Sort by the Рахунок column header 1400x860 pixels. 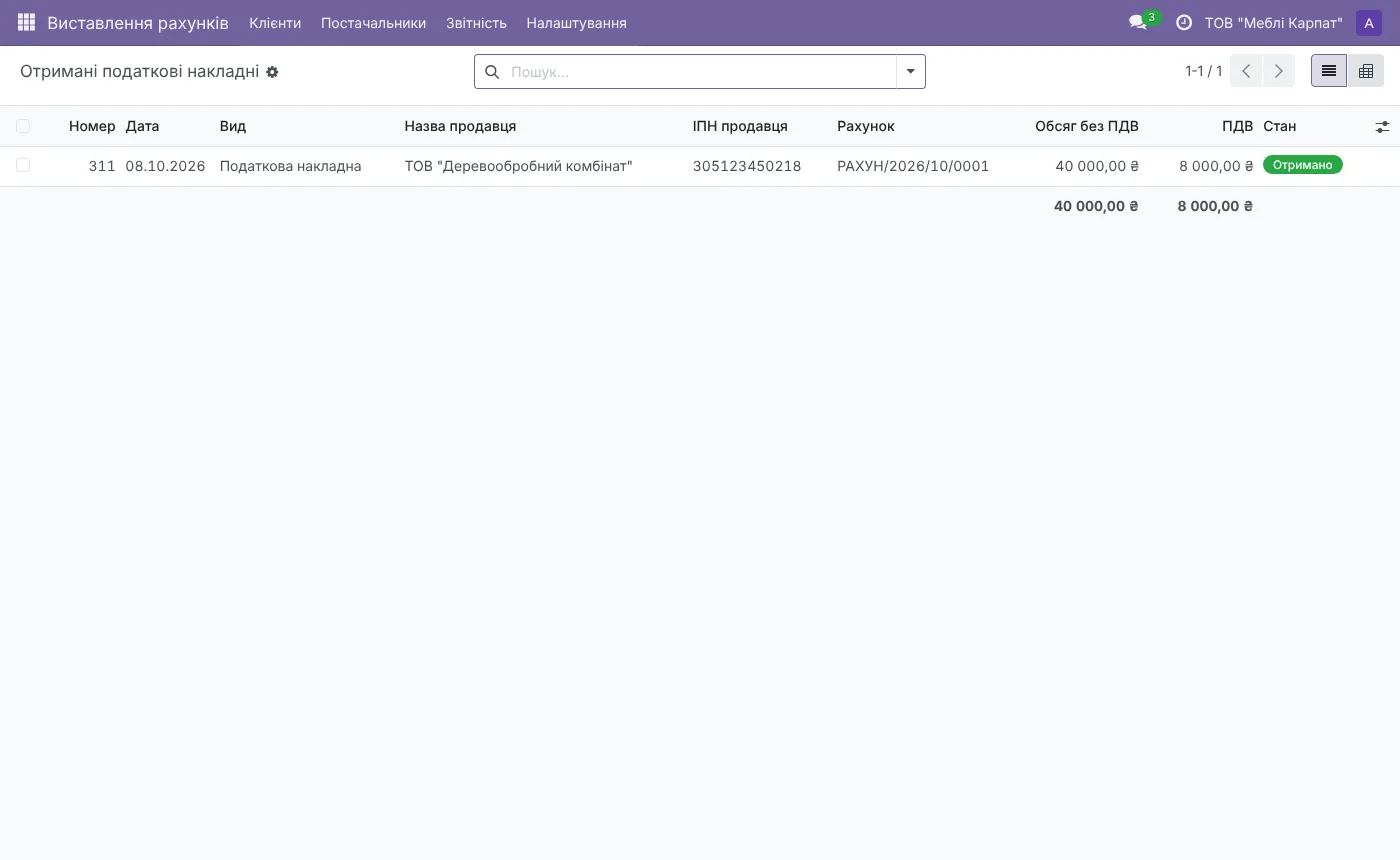866,126
